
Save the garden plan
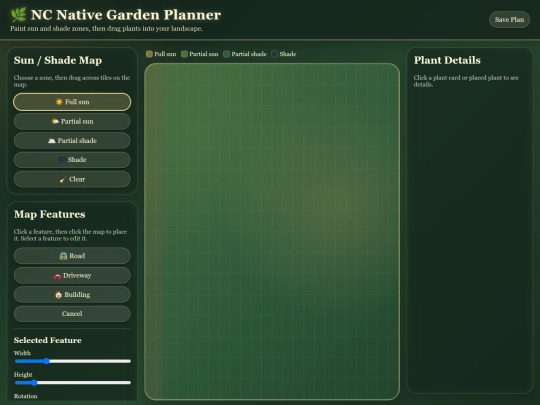point(509,20)
